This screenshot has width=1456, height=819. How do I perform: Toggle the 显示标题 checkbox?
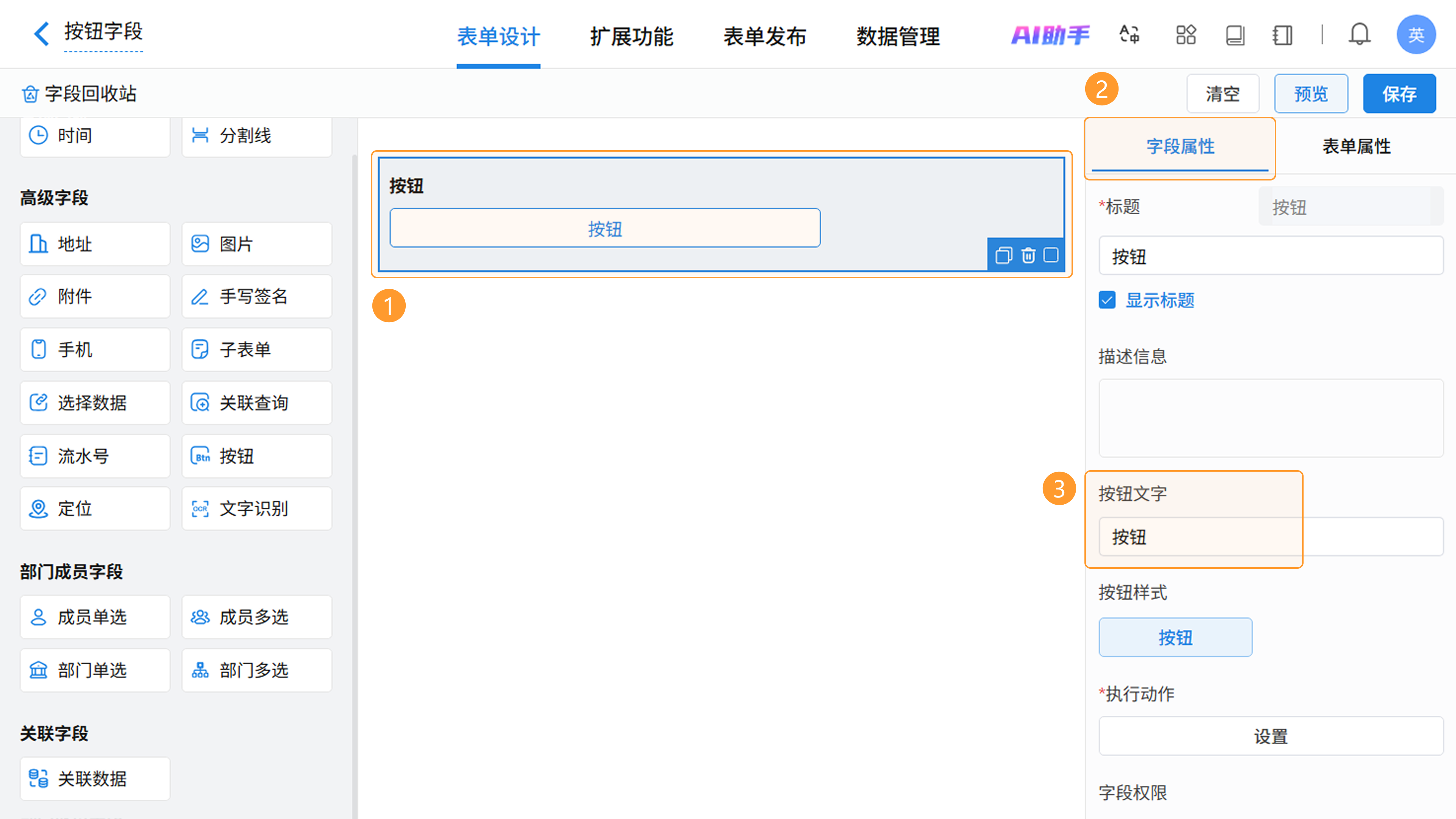1107,300
